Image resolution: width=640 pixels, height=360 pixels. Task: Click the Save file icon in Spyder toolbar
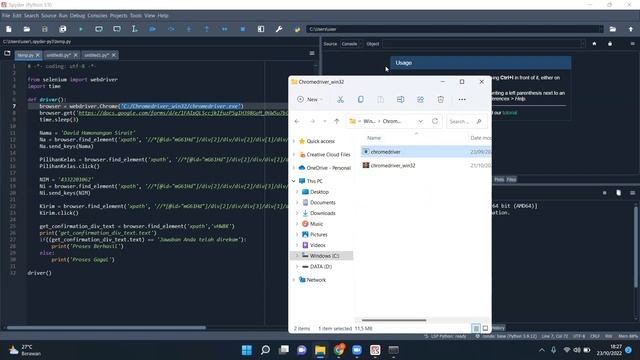point(44,29)
